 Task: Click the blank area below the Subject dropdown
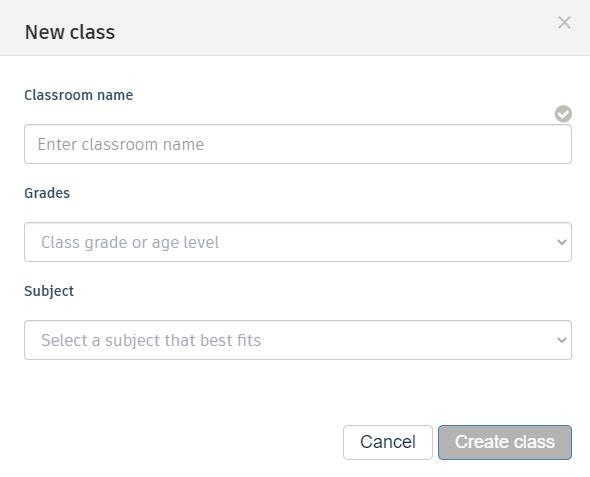point(298,391)
